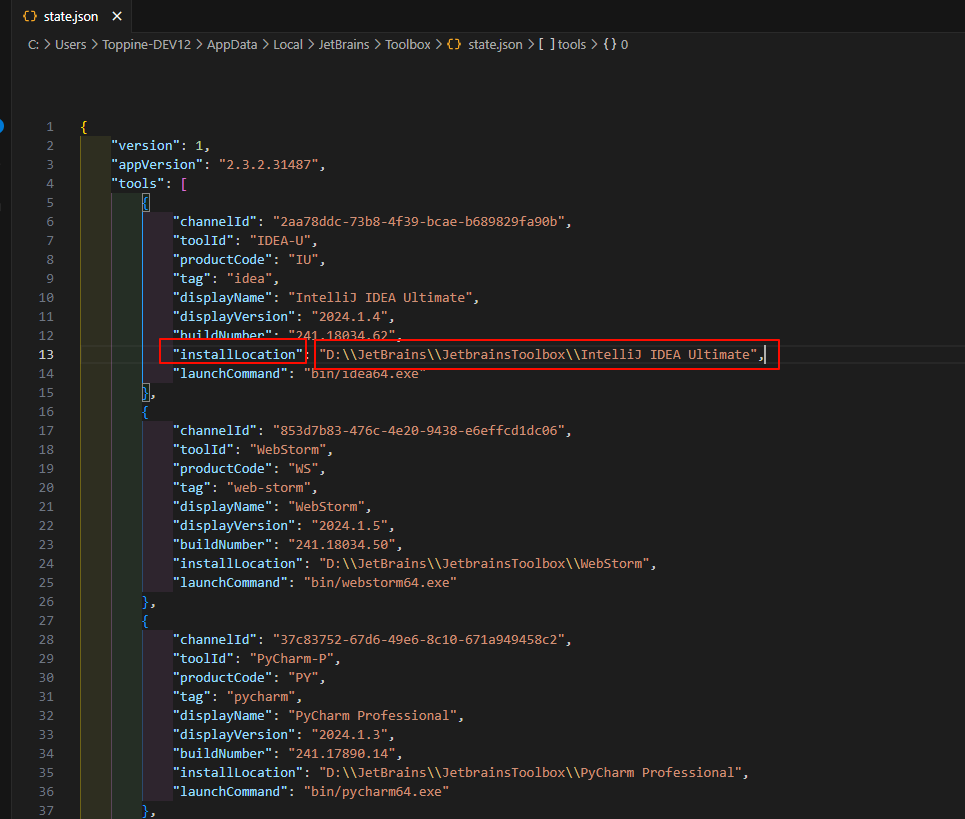Click the "version" key on line 2
The width and height of the screenshot is (965, 819).
(145, 146)
